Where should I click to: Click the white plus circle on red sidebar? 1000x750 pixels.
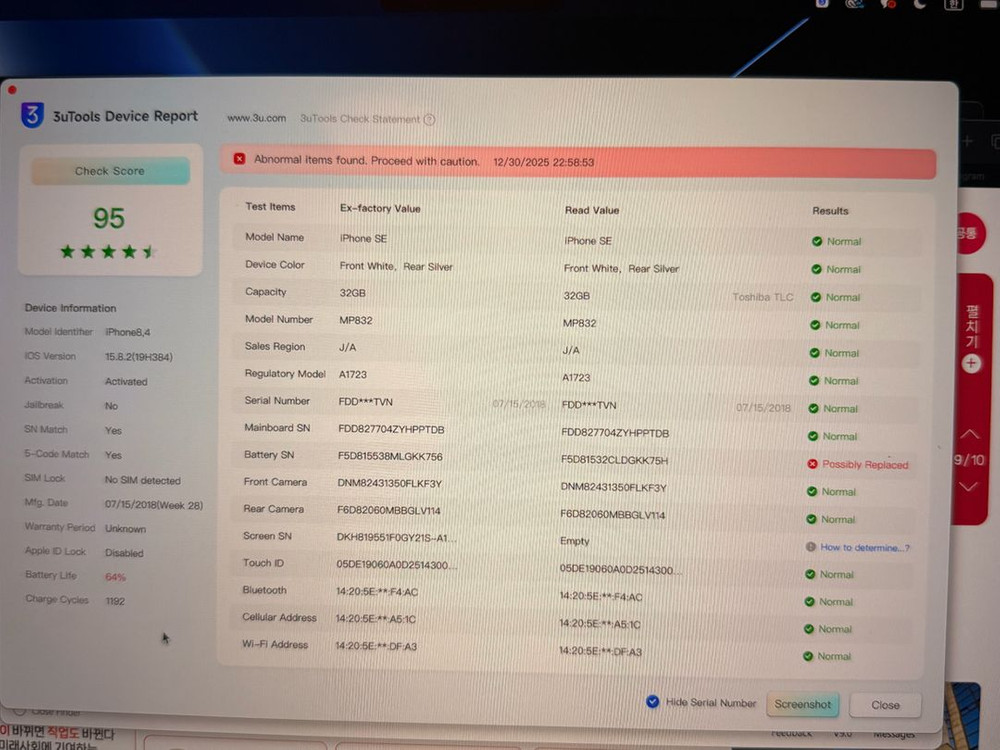[970, 363]
